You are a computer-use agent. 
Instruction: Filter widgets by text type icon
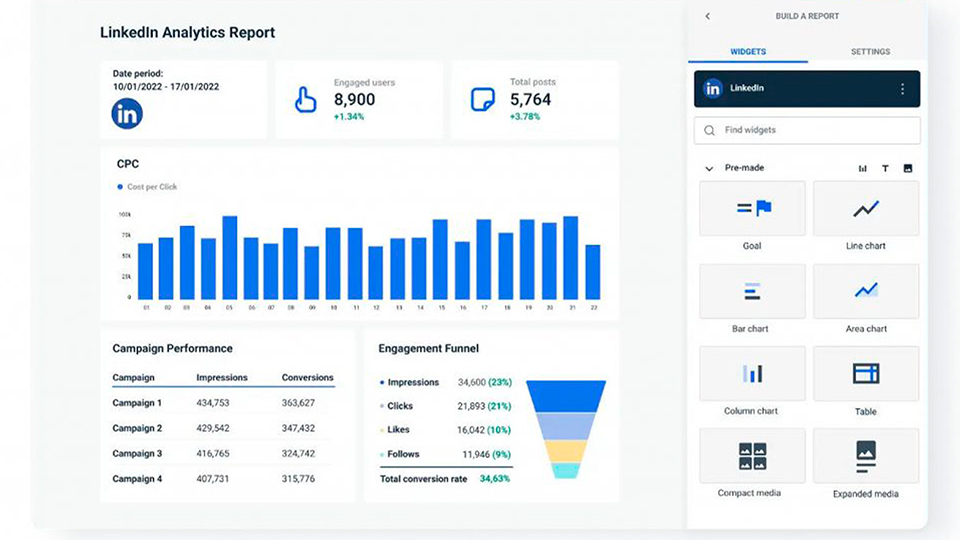[x=885, y=169]
